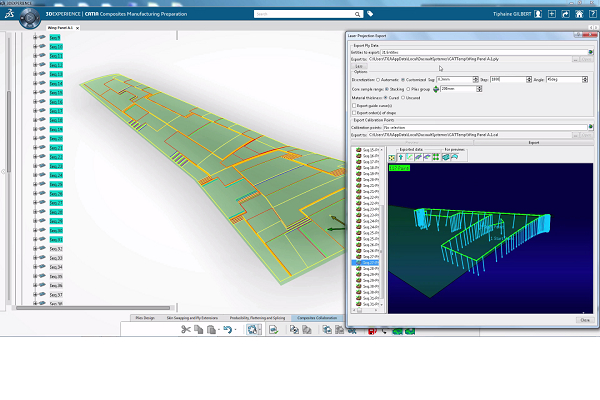This screenshot has height=400, width=600.
Task: Click the search magnifier icon
Action: click(357, 14)
